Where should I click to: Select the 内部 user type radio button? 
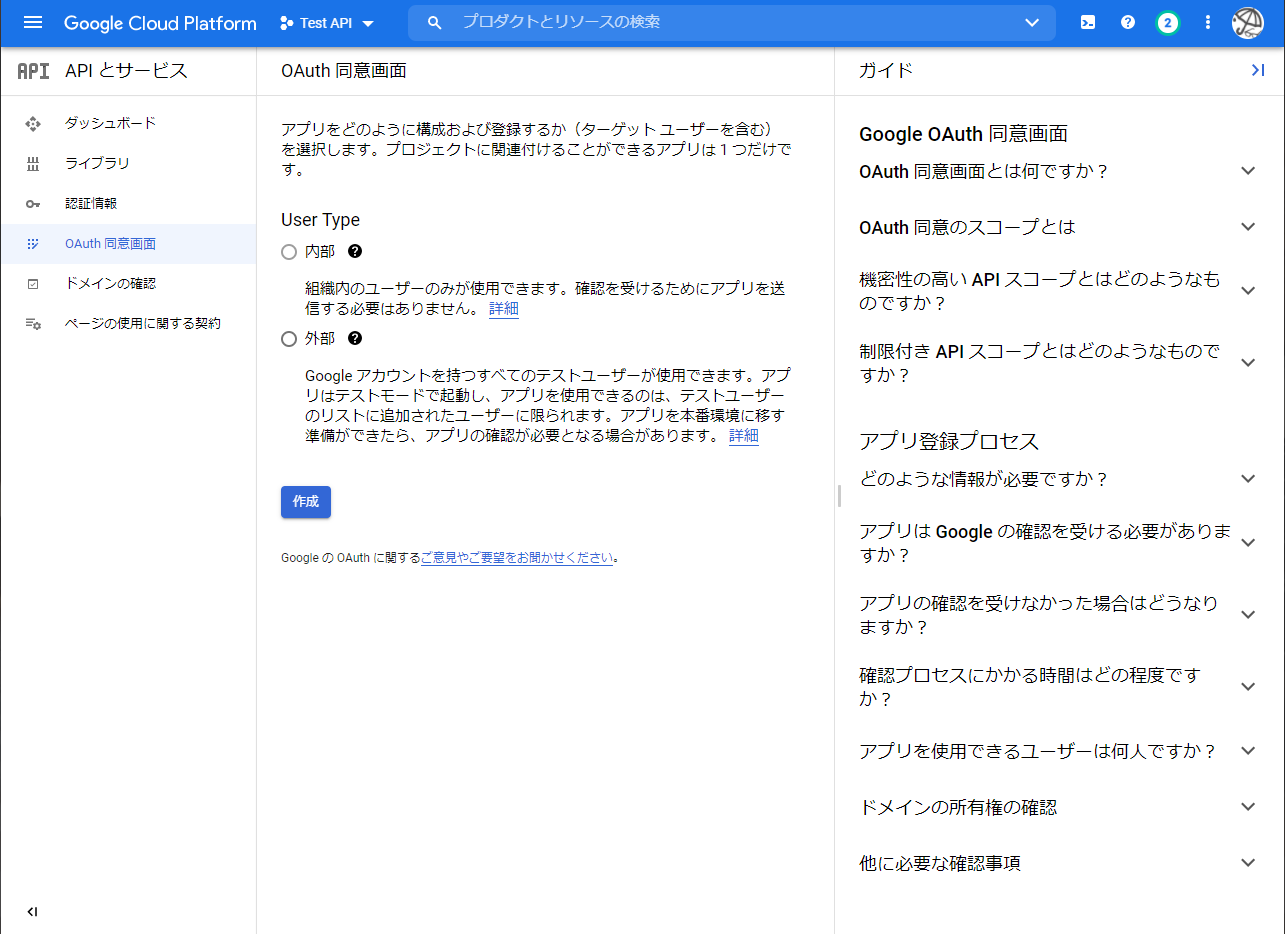tap(289, 252)
